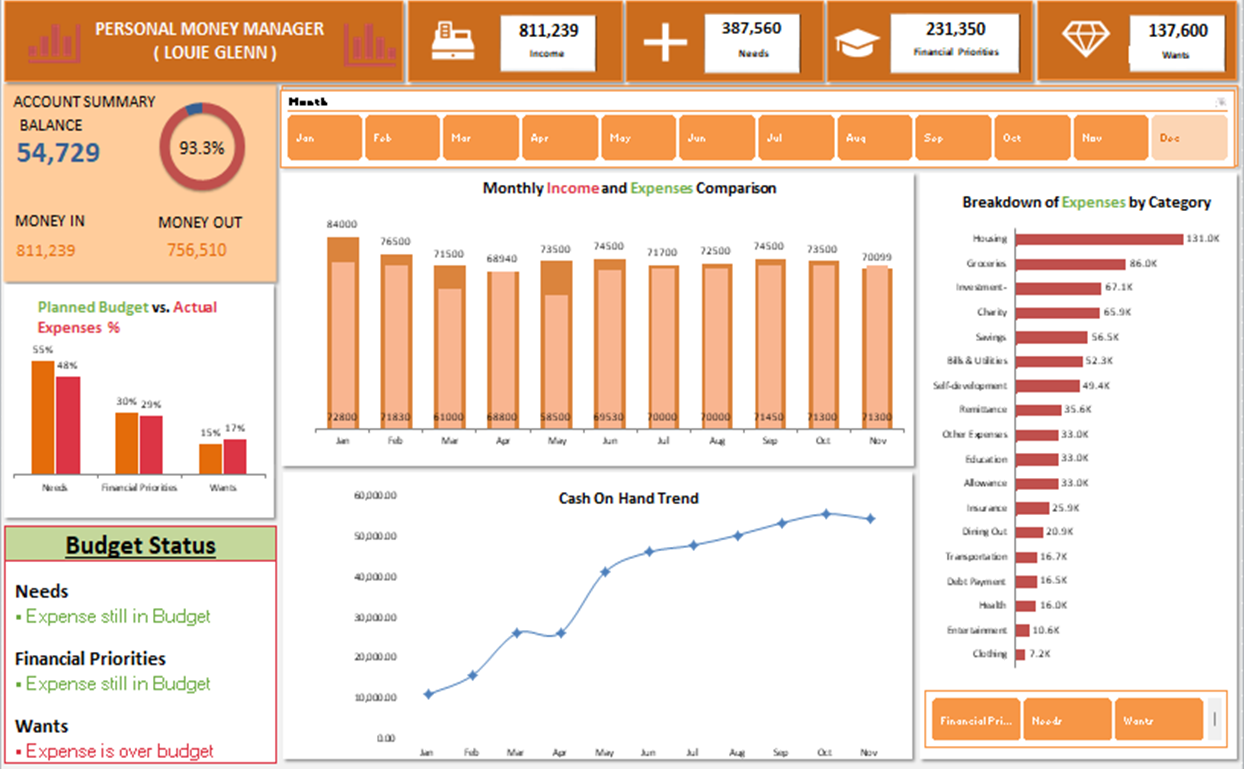Click the right bar-chart icon beside the title
The width and height of the screenshot is (1244, 769).
click(366, 43)
